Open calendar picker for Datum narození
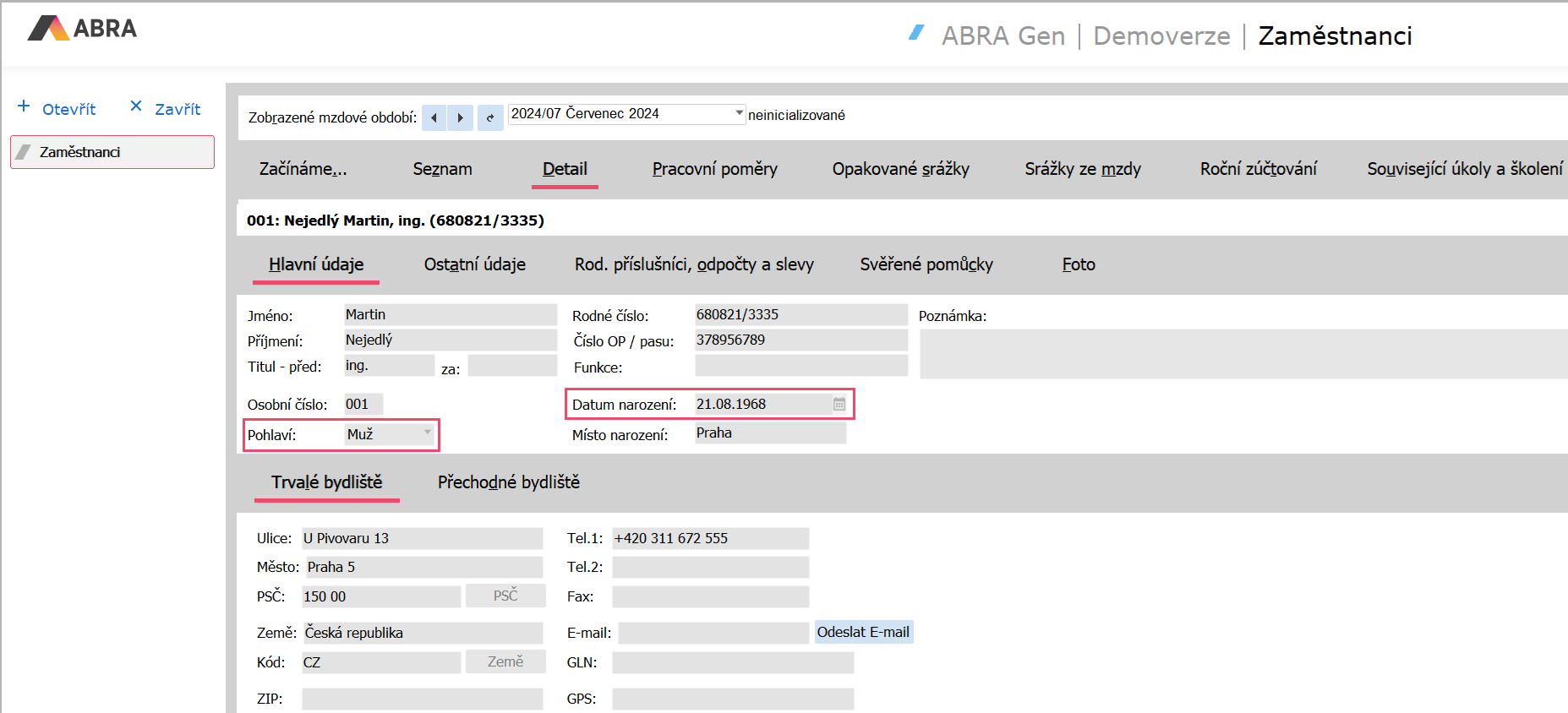The height and width of the screenshot is (713, 1568). [839, 405]
